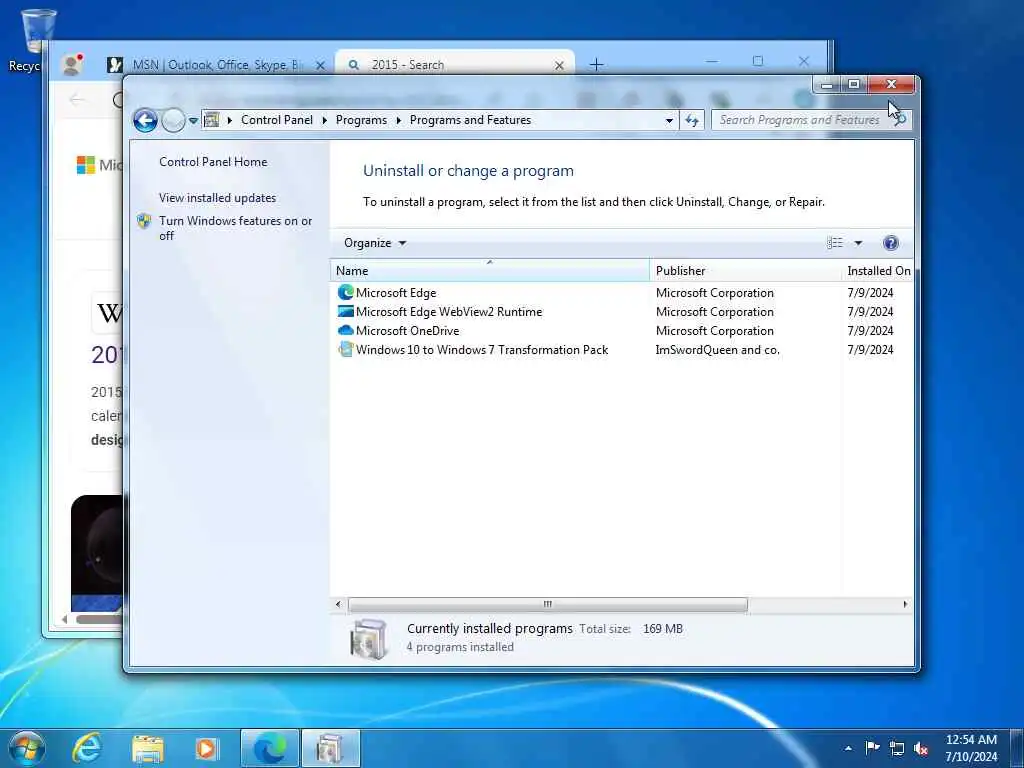Select Programs and Features breadcrumb segment

coord(470,120)
